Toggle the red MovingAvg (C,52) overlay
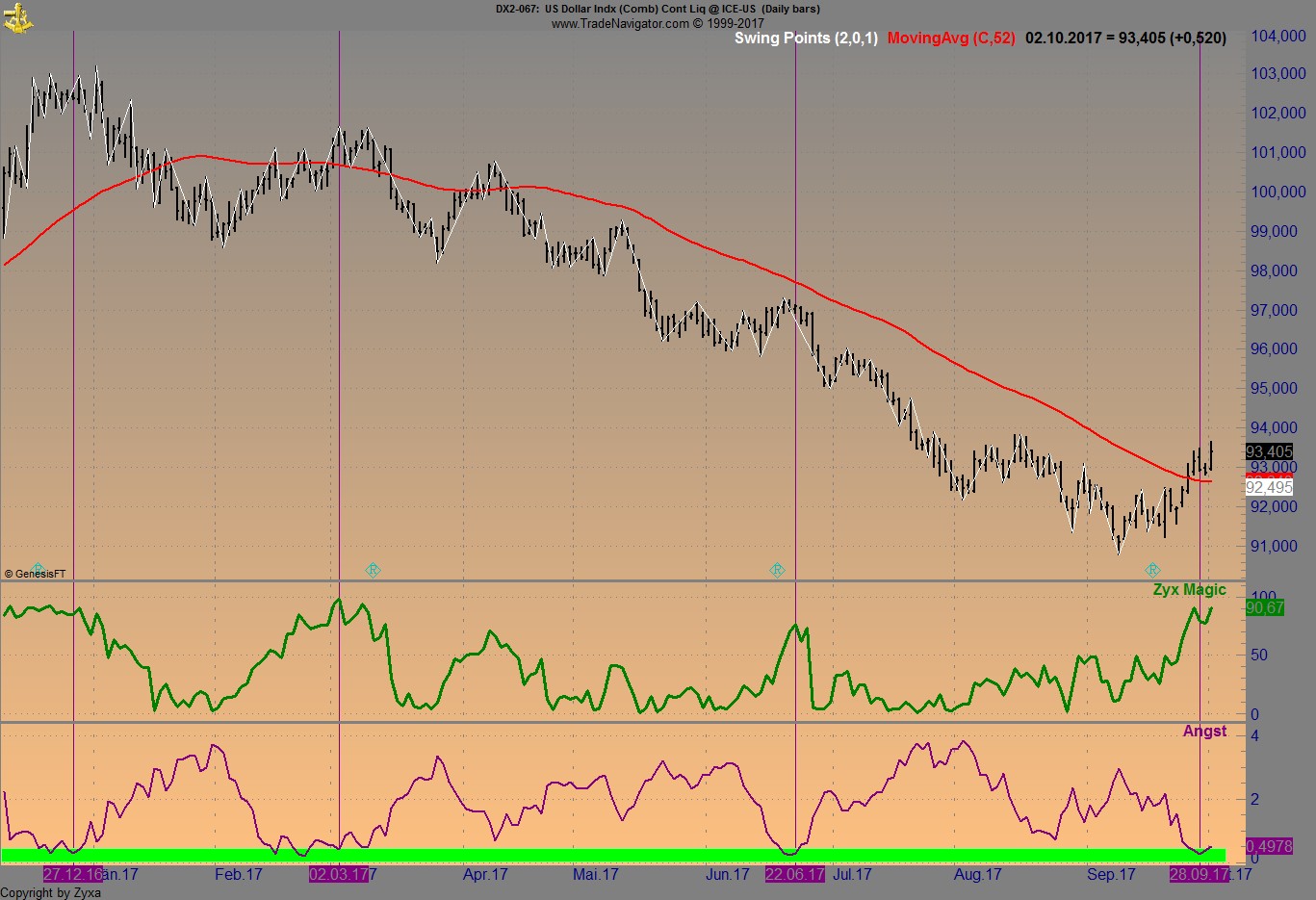Screen dimensions: 1316x900 pyautogui.click(x=950, y=39)
